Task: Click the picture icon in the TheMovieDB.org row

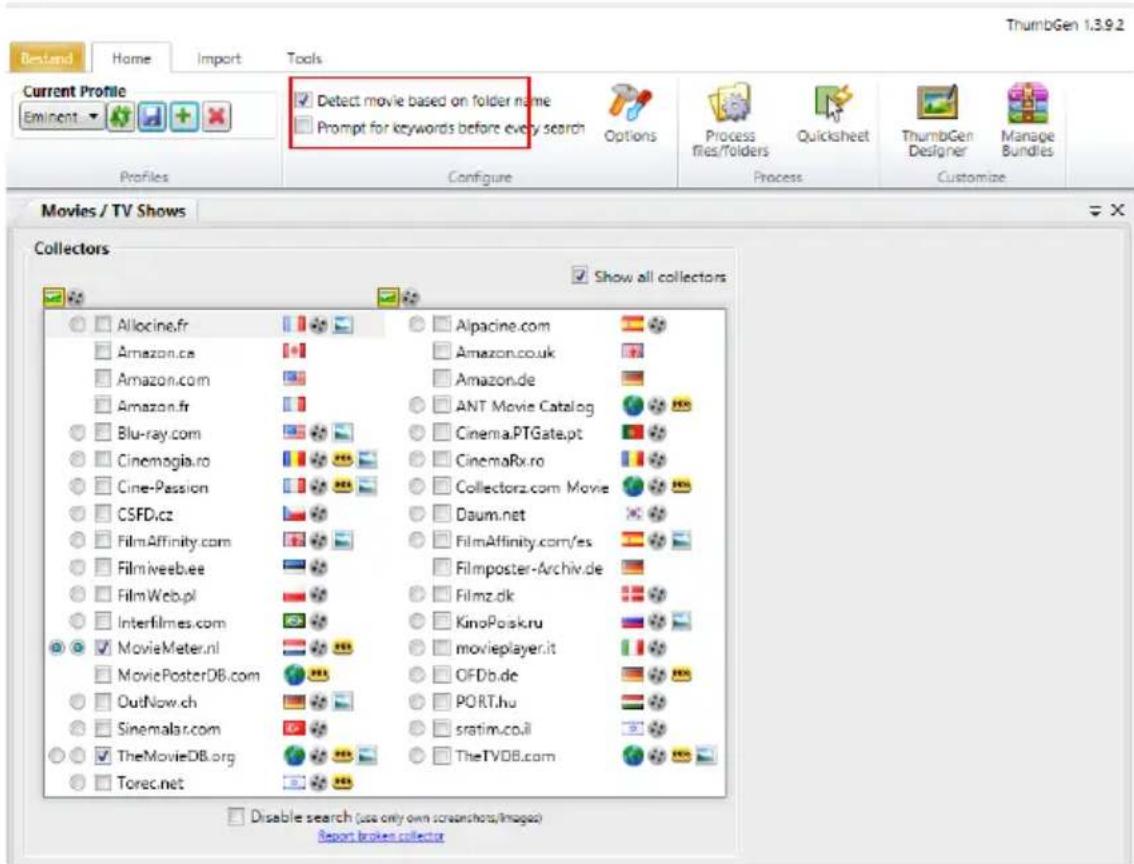Action: [x=367, y=756]
